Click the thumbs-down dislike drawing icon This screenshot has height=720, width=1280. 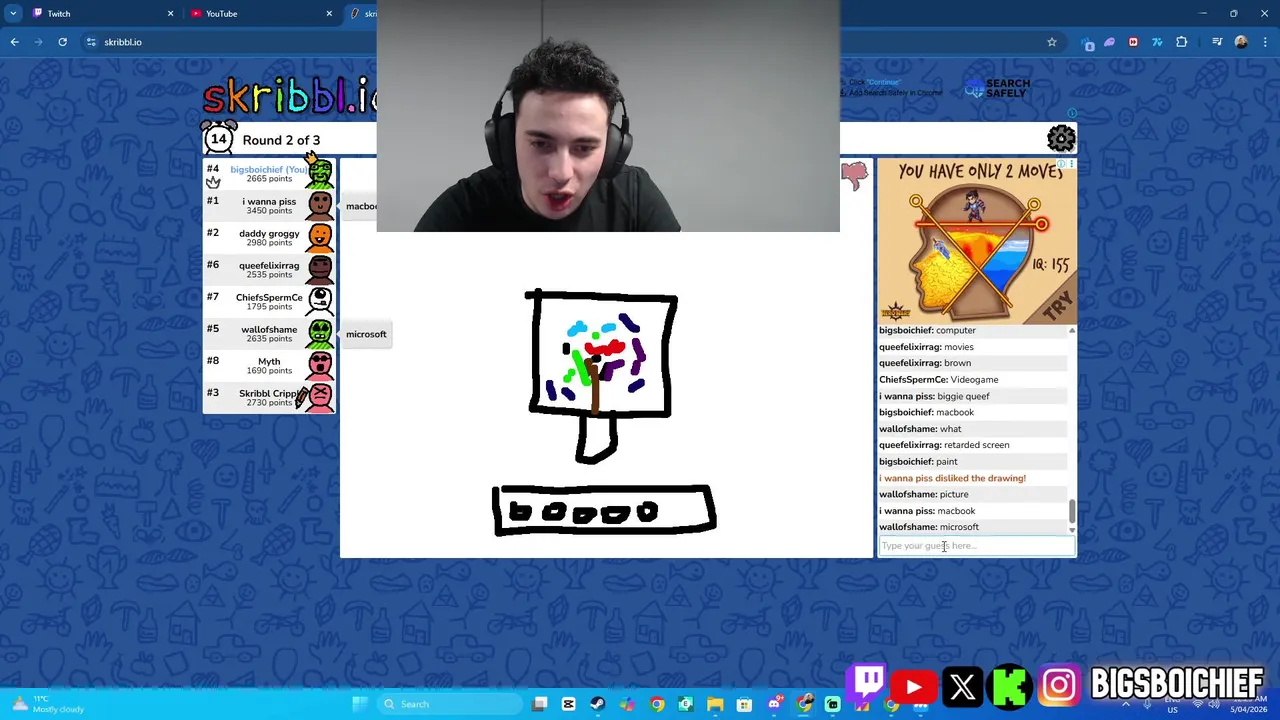[855, 176]
